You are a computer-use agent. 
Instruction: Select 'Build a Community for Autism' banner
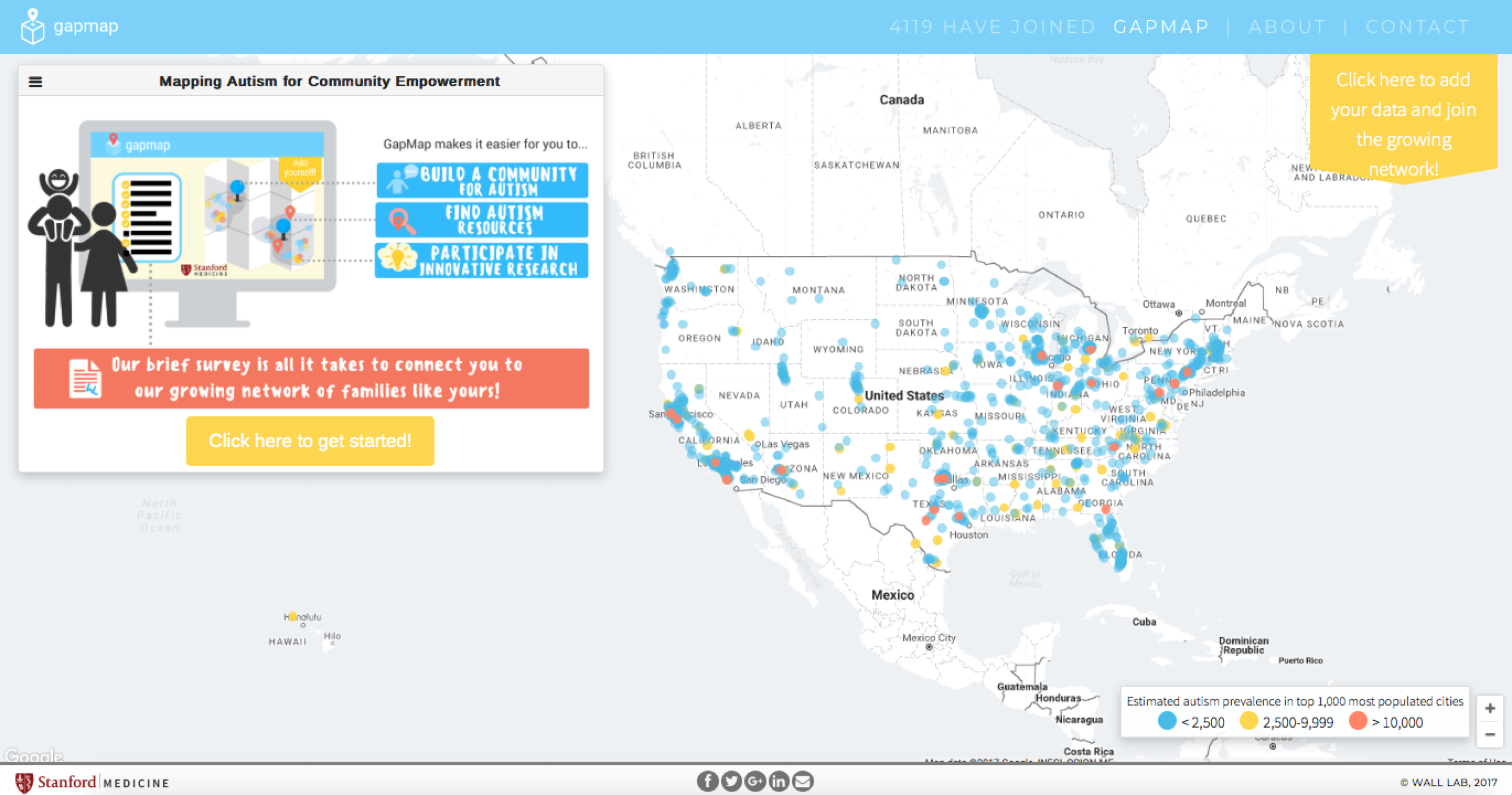[482, 180]
